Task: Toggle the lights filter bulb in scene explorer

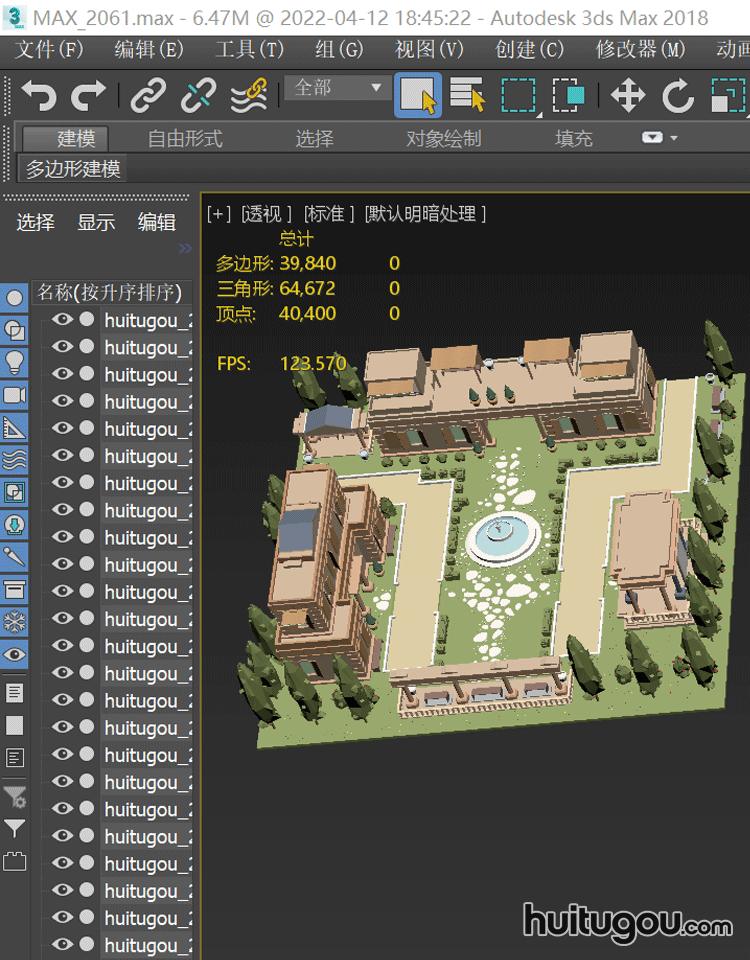Action: [x=15, y=362]
